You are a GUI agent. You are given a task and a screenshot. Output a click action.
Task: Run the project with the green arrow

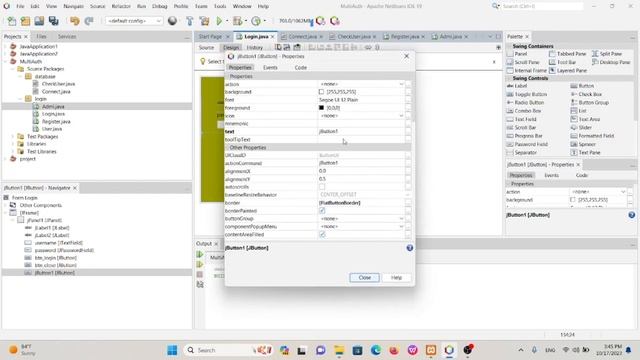coord(219,21)
